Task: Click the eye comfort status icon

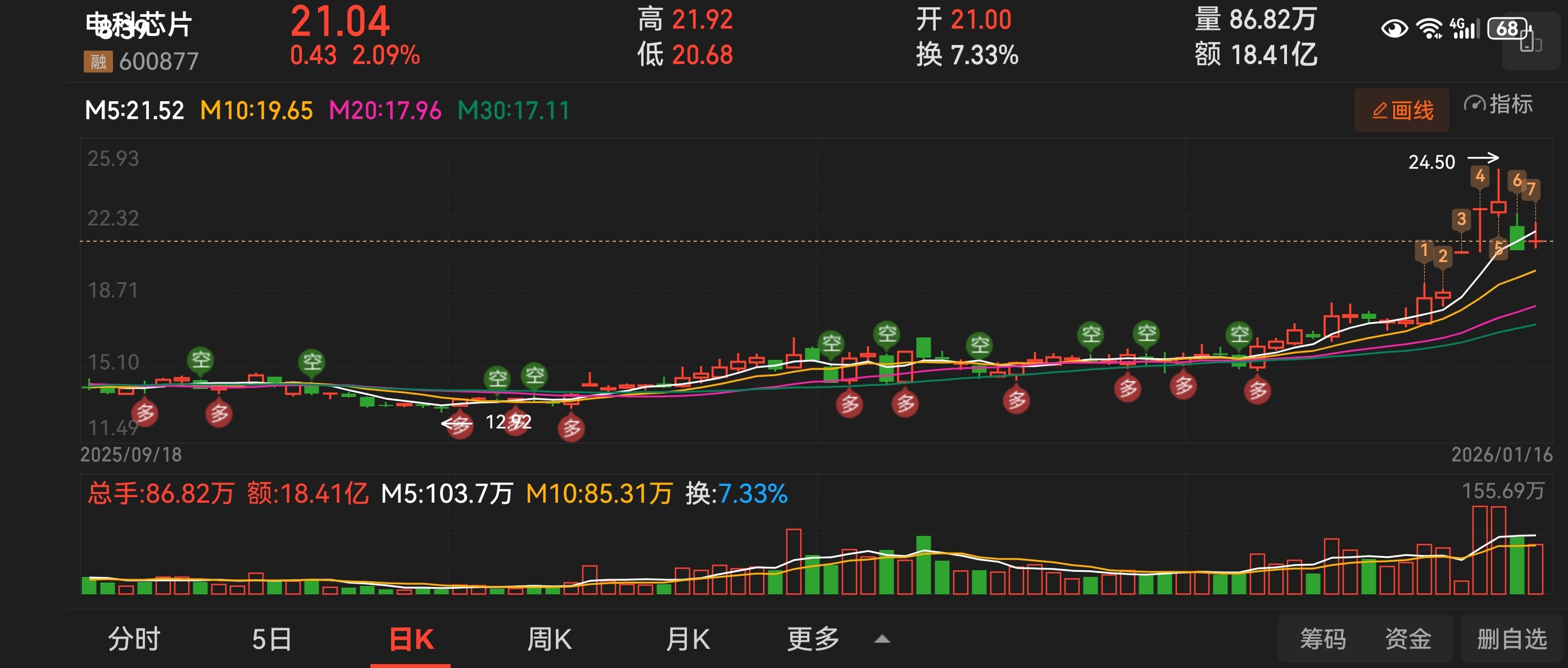Action: [x=1394, y=29]
